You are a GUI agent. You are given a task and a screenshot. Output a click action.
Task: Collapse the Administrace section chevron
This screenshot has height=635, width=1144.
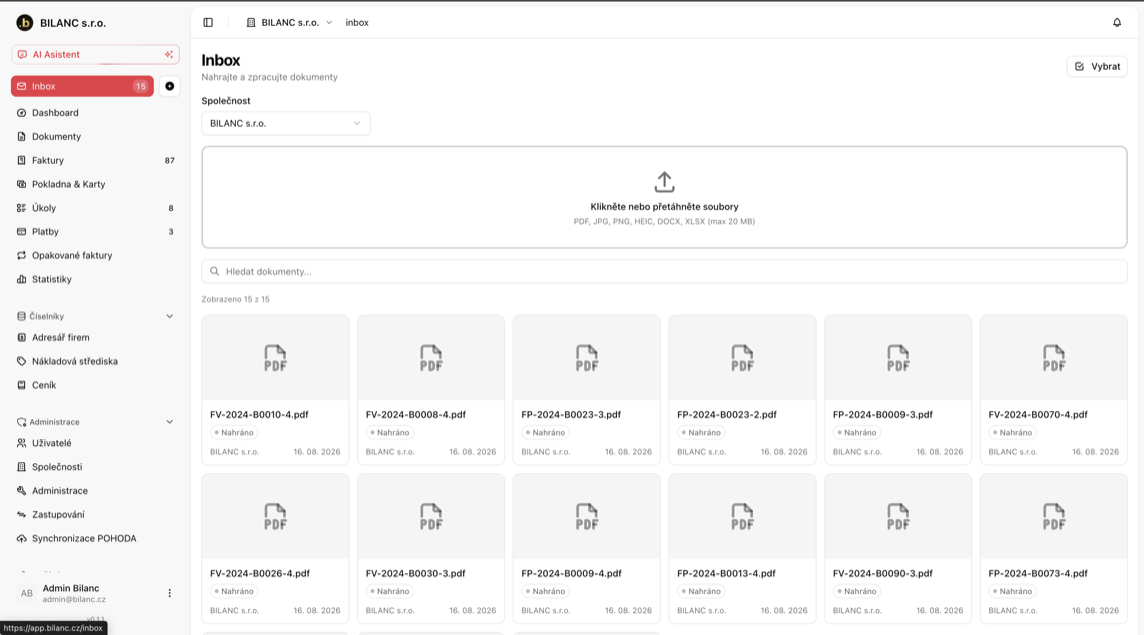pyautogui.click(x=169, y=422)
